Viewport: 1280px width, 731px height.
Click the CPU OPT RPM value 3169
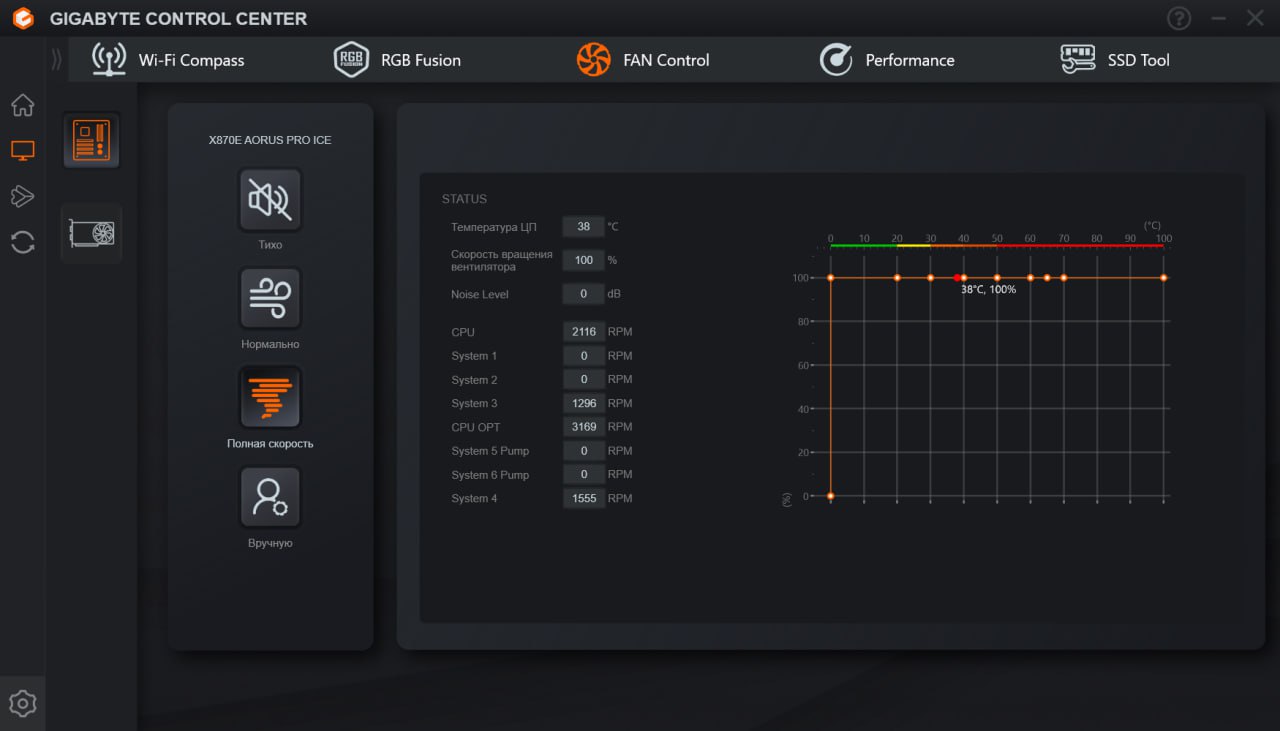pos(584,427)
